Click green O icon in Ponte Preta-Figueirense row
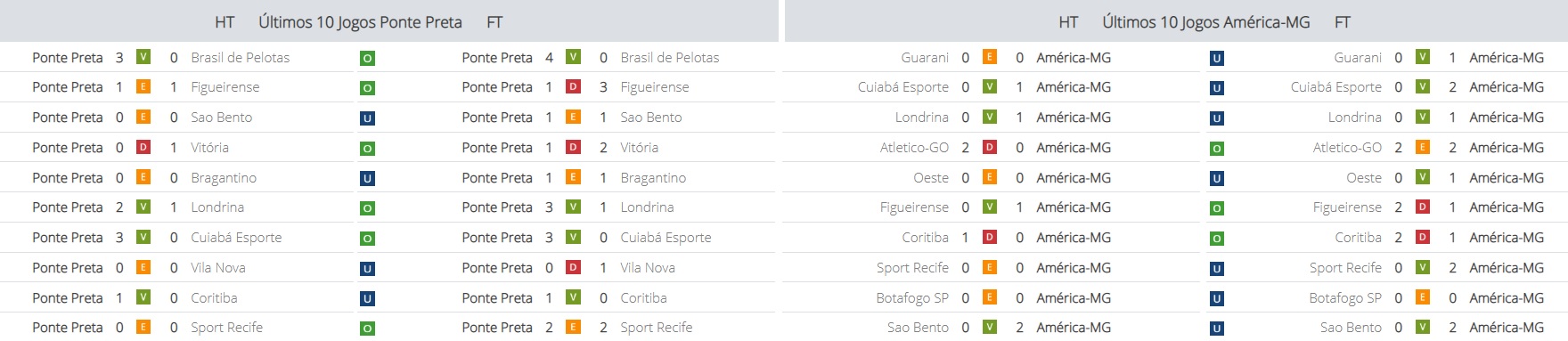1568x341 pixels. [x=367, y=88]
